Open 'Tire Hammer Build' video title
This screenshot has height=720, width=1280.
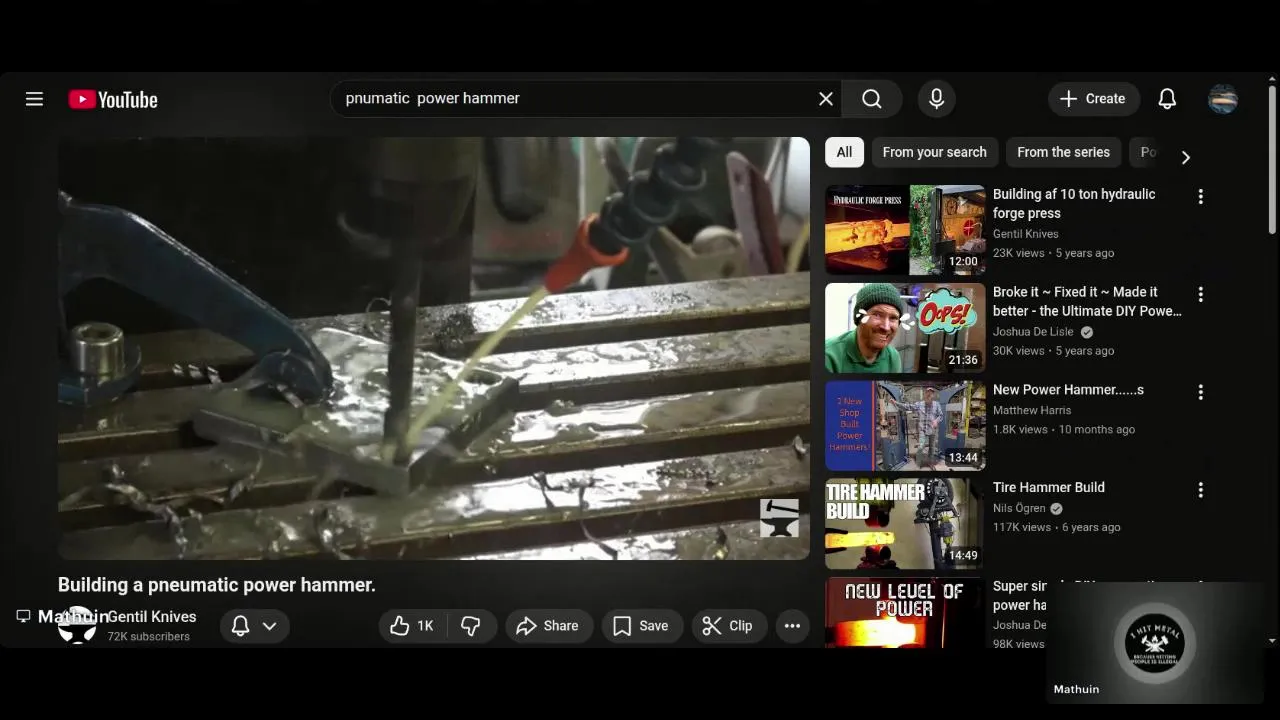coord(1049,488)
